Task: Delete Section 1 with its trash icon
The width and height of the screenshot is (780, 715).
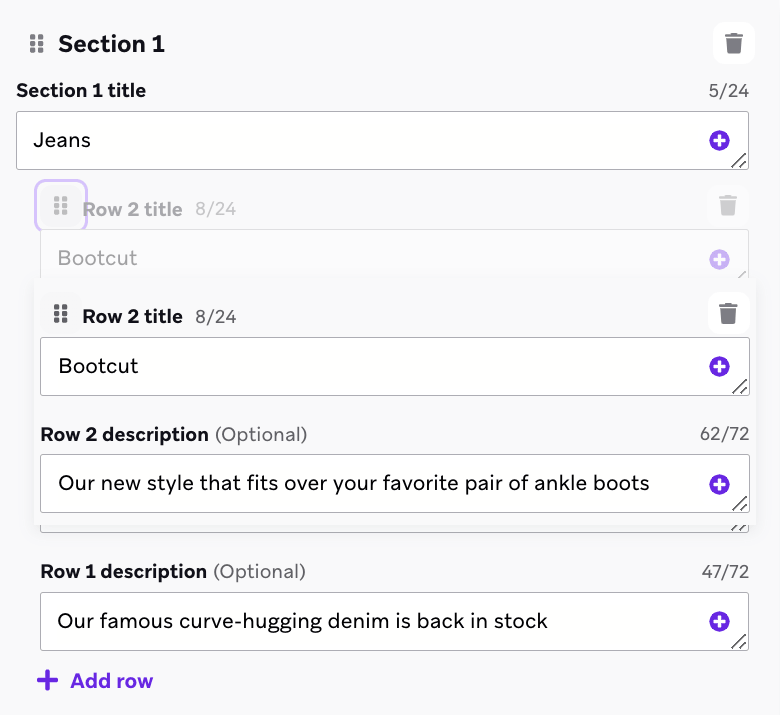Action: 734,43
